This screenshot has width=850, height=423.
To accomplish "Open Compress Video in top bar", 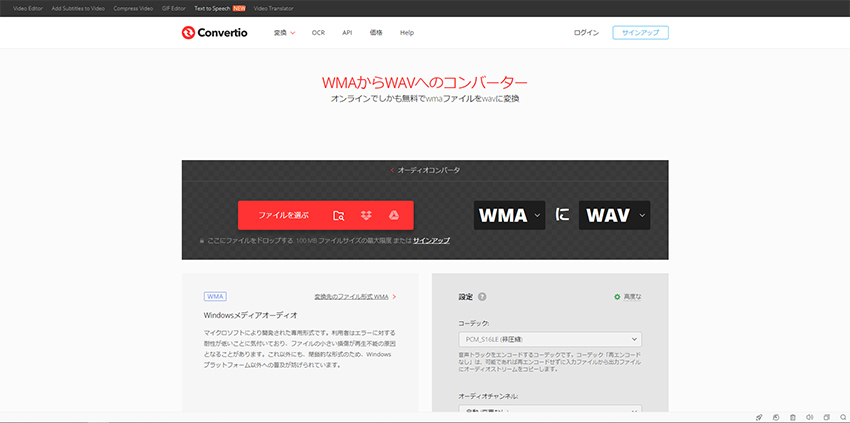I will 133,9.
